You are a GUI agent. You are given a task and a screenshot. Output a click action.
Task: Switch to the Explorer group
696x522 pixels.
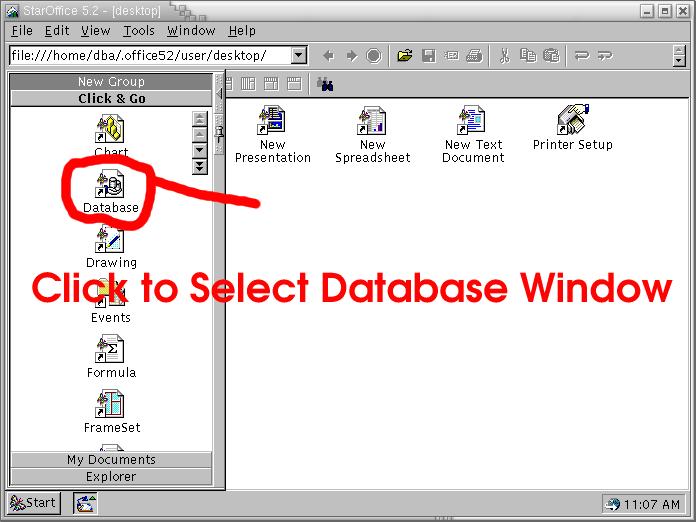pyautogui.click(x=111, y=477)
